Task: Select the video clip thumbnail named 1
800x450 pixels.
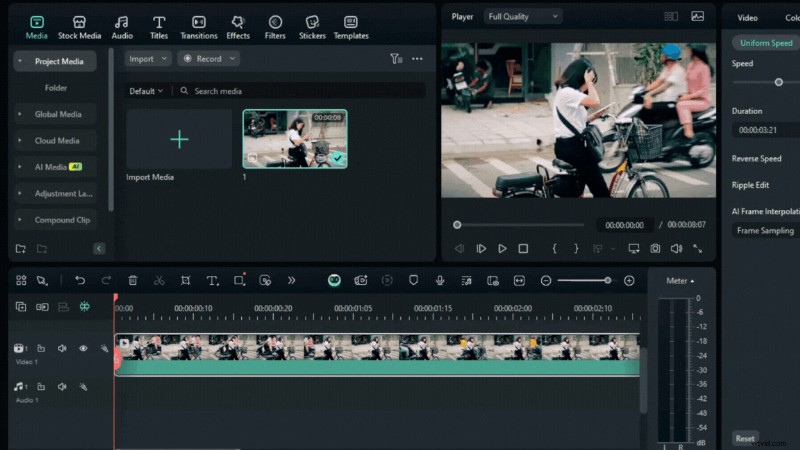Action: (295, 139)
